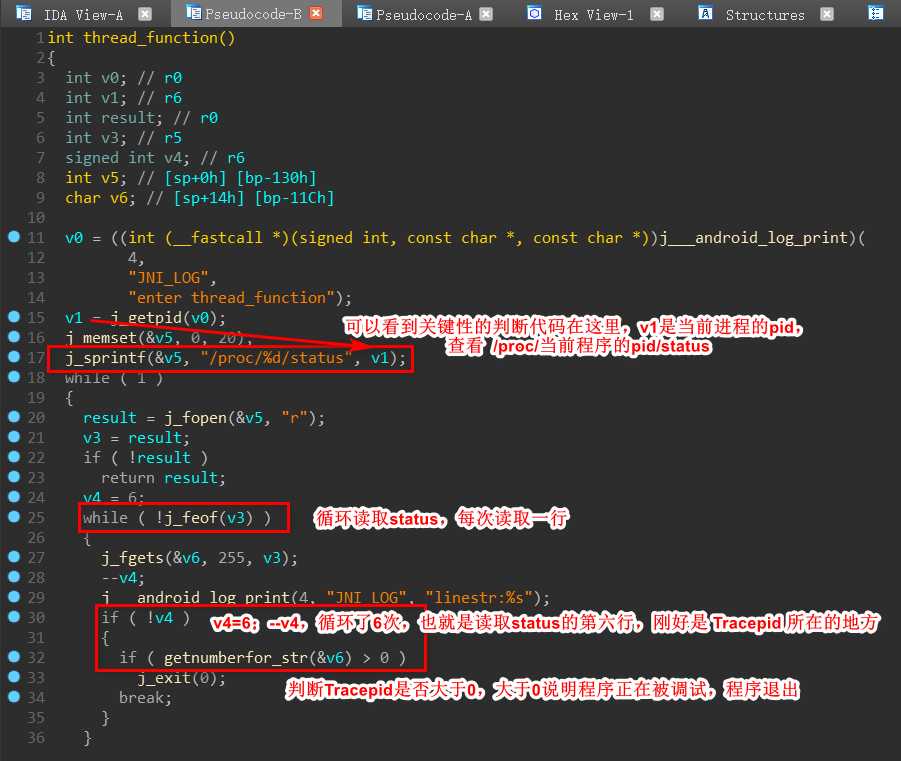The image size is (901, 761).
Task: Close the IDA View-A tab
Action: click(x=145, y=14)
